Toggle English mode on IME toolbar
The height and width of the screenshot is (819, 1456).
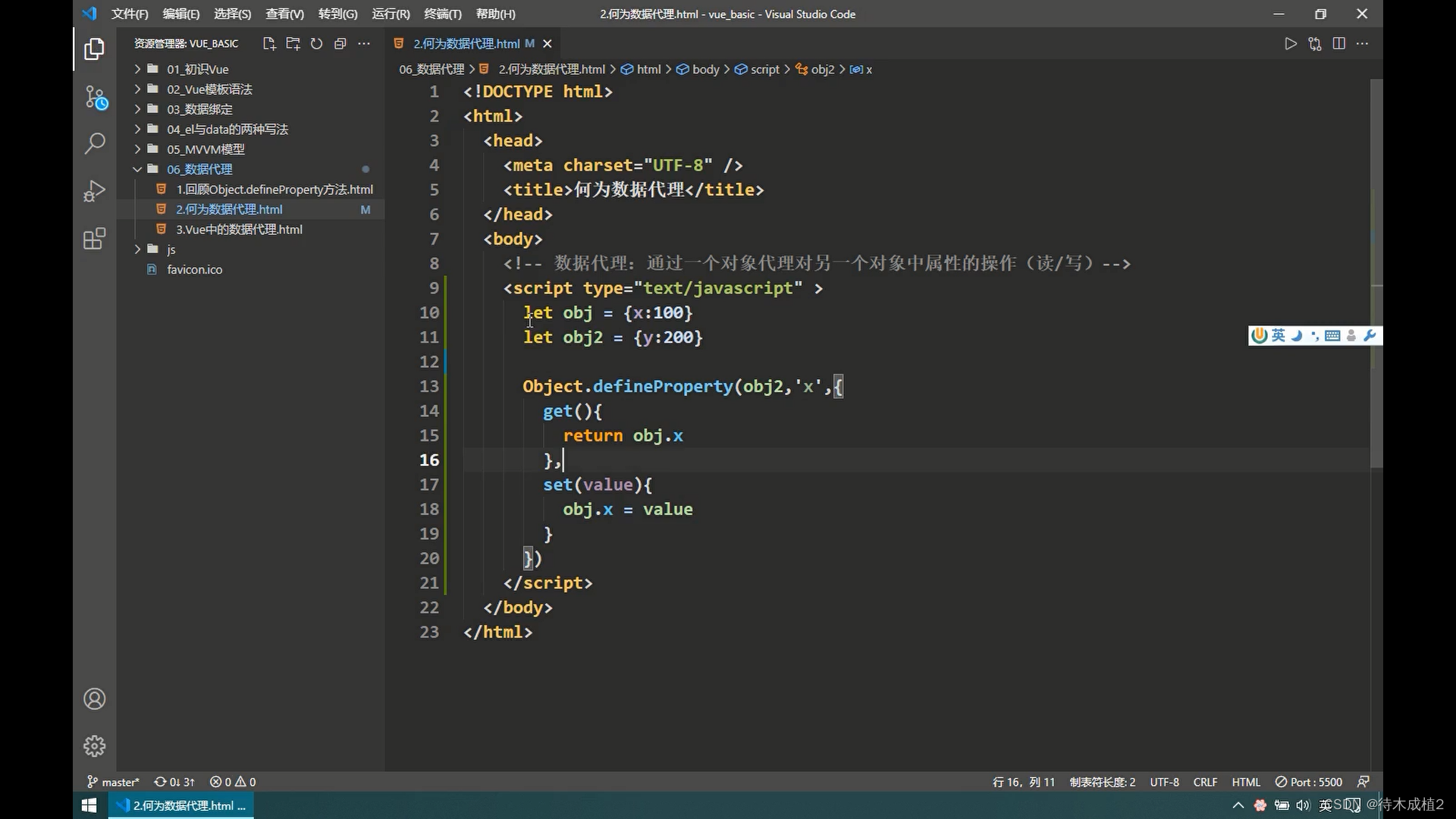pos(1279,335)
